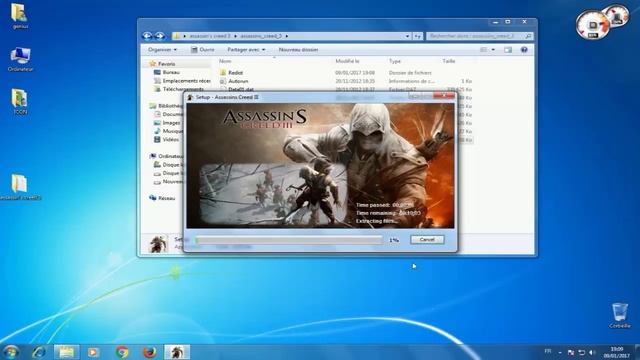Open the Ordinateur desktop icon
Image resolution: width=640 pixels, height=360 pixels.
[x=20, y=60]
